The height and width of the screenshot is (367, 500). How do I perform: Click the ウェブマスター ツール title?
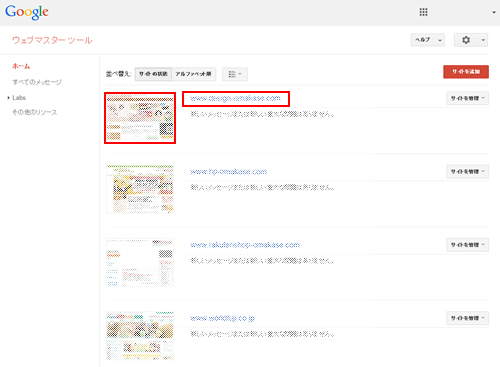pyautogui.click(x=52, y=40)
